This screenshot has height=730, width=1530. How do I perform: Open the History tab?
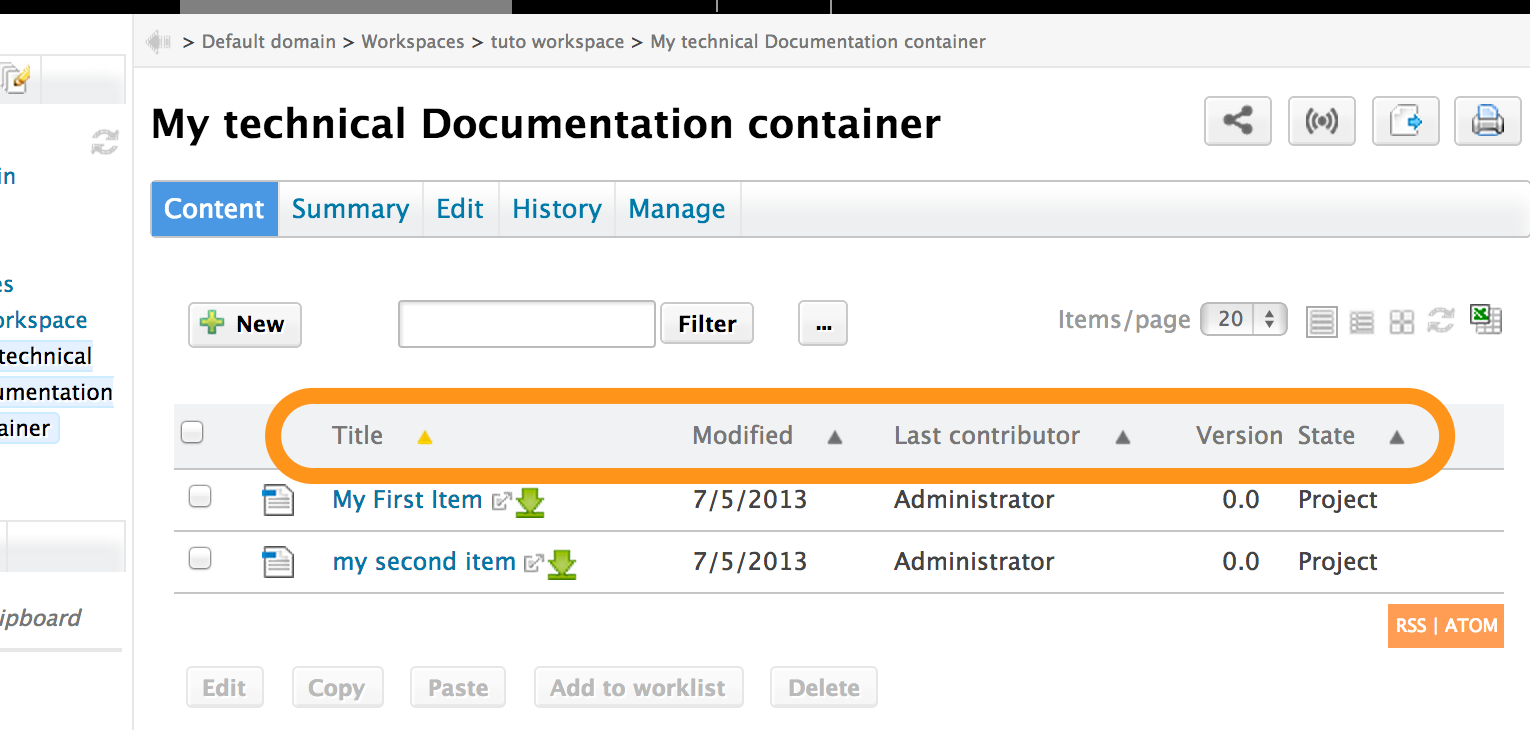556,209
